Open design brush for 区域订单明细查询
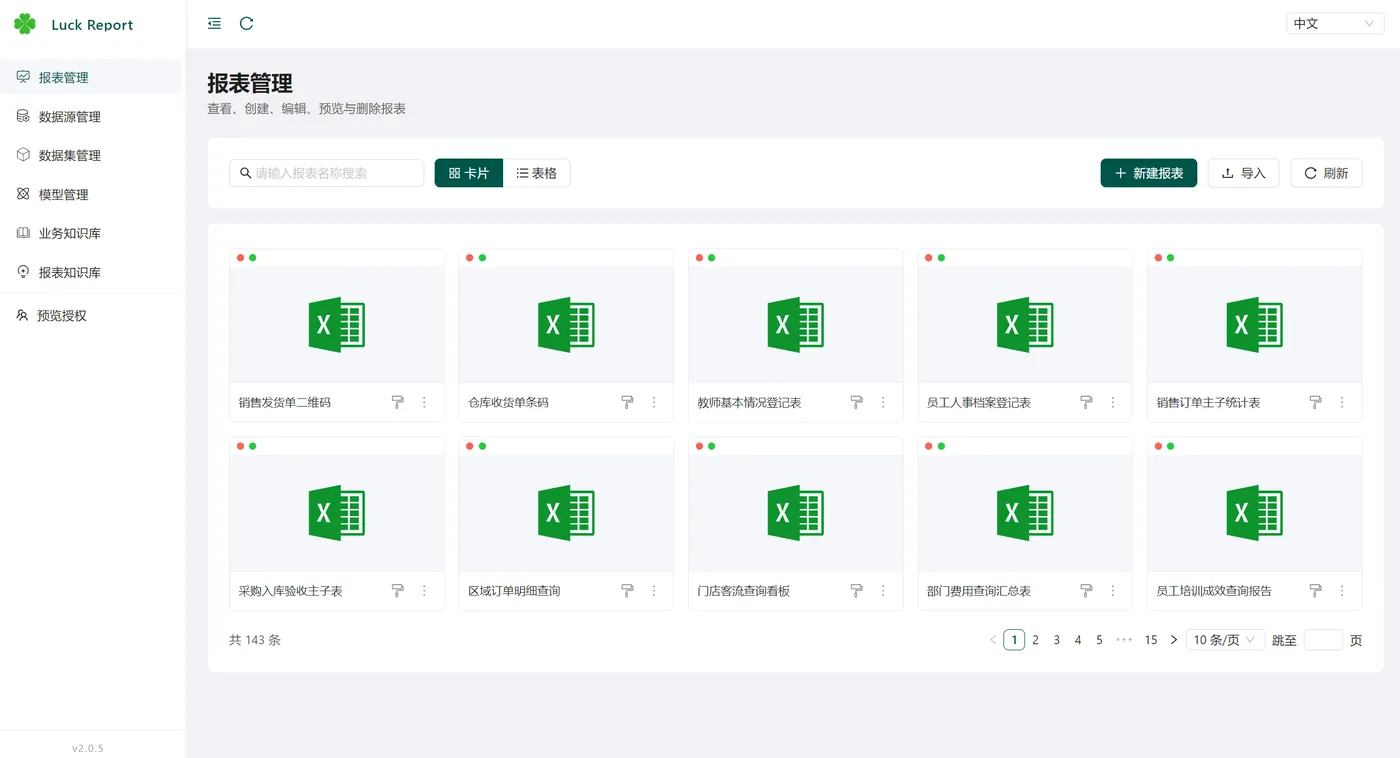This screenshot has height=758, width=1400. tap(628, 591)
